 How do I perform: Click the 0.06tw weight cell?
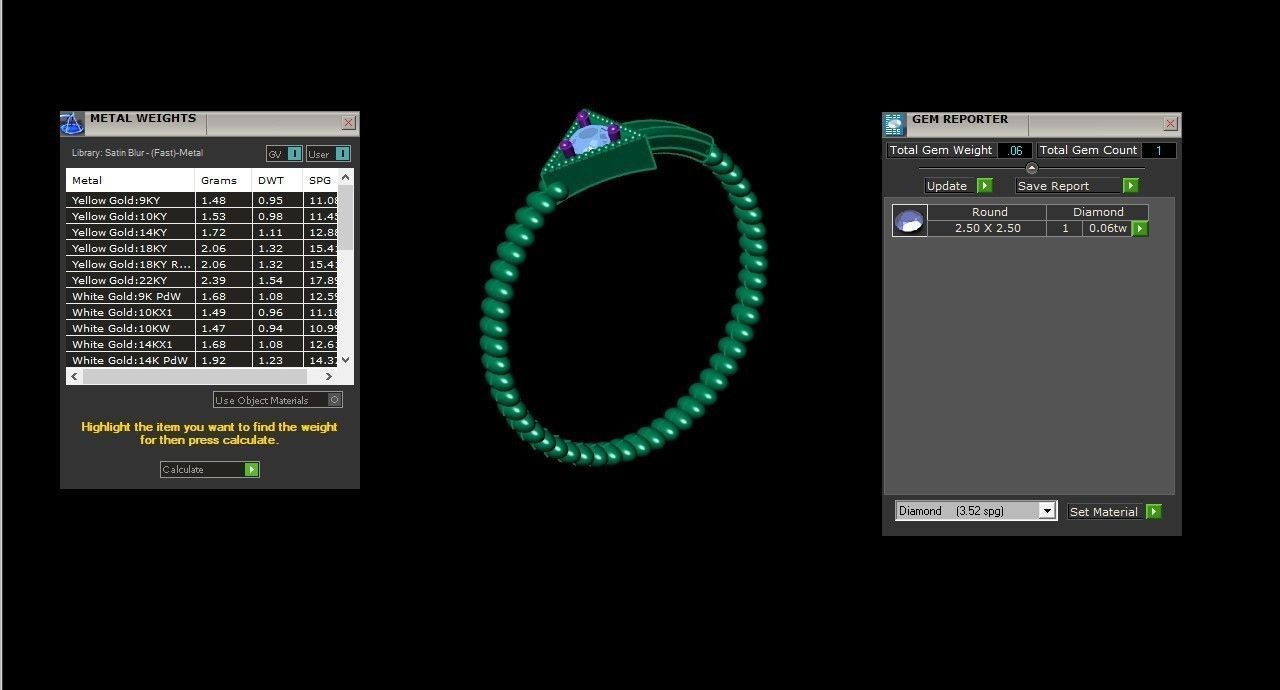tap(1107, 229)
